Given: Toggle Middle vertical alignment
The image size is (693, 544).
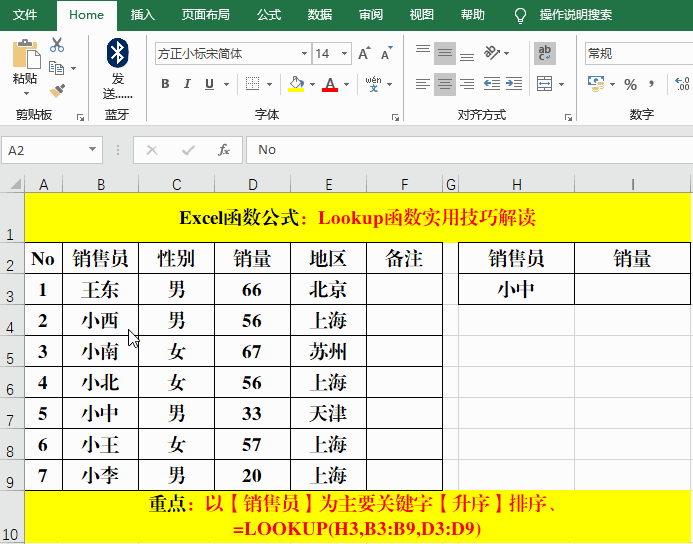Looking at the screenshot, I should (x=445, y=53).
